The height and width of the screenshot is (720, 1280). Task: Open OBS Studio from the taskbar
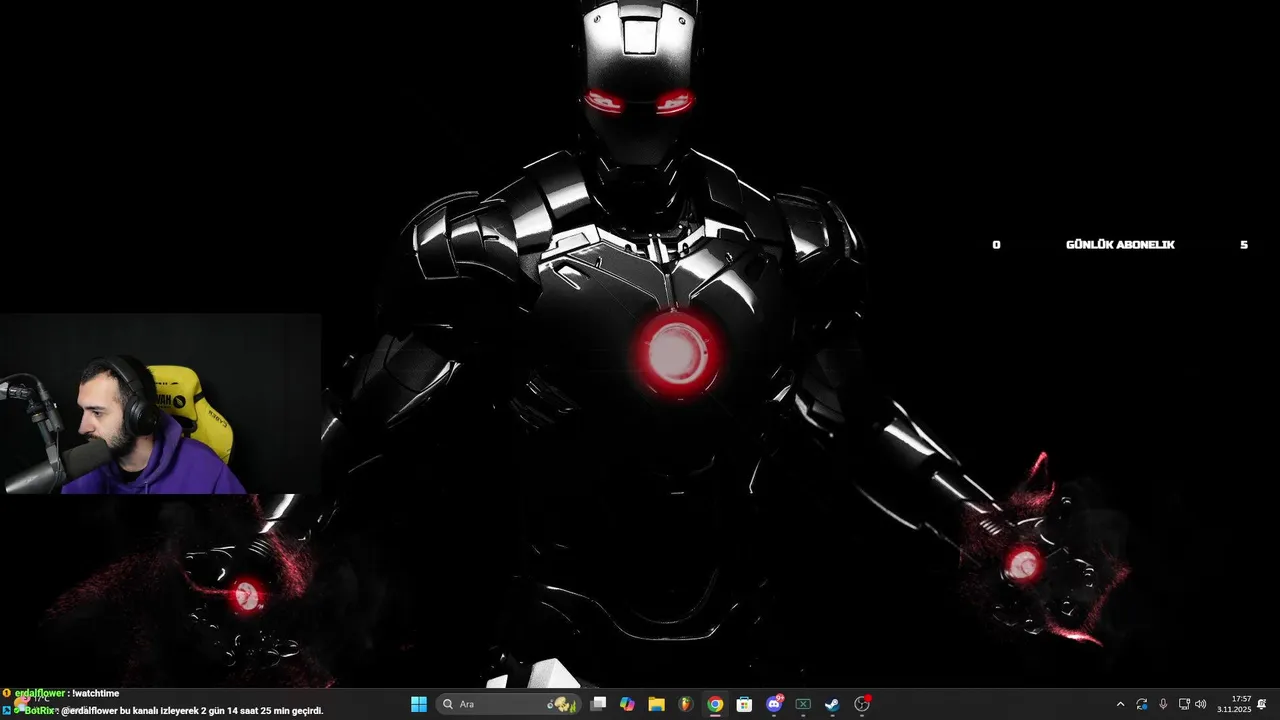pyautogui.click(x=862, y=704)
